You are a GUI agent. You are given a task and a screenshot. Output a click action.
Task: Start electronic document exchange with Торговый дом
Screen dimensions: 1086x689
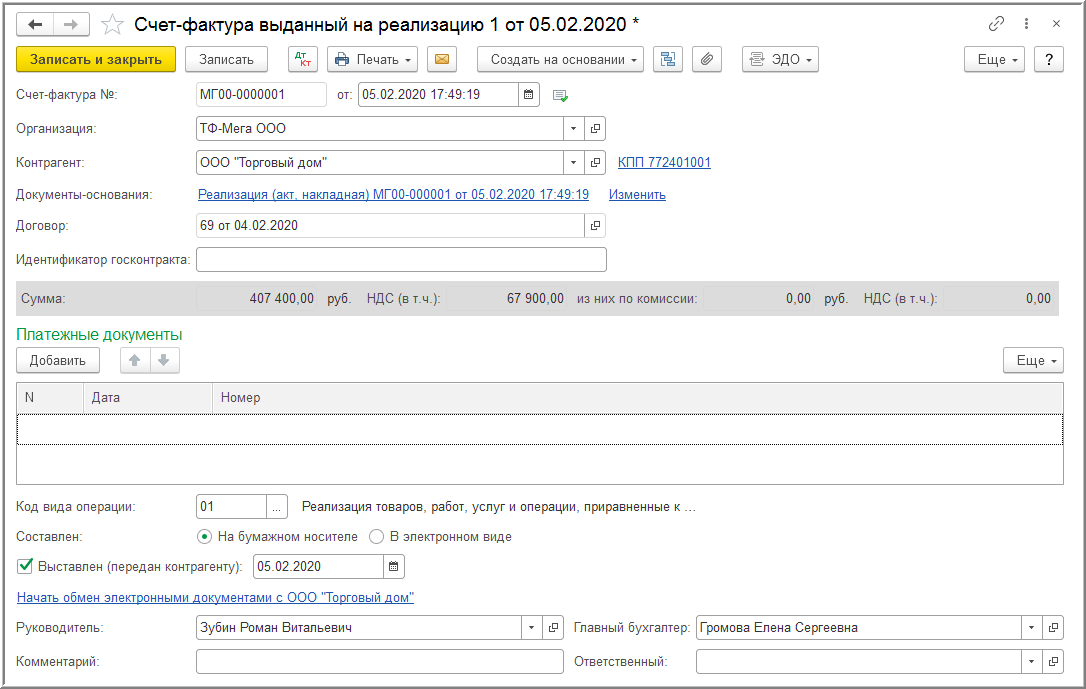[x=215, y=597]
